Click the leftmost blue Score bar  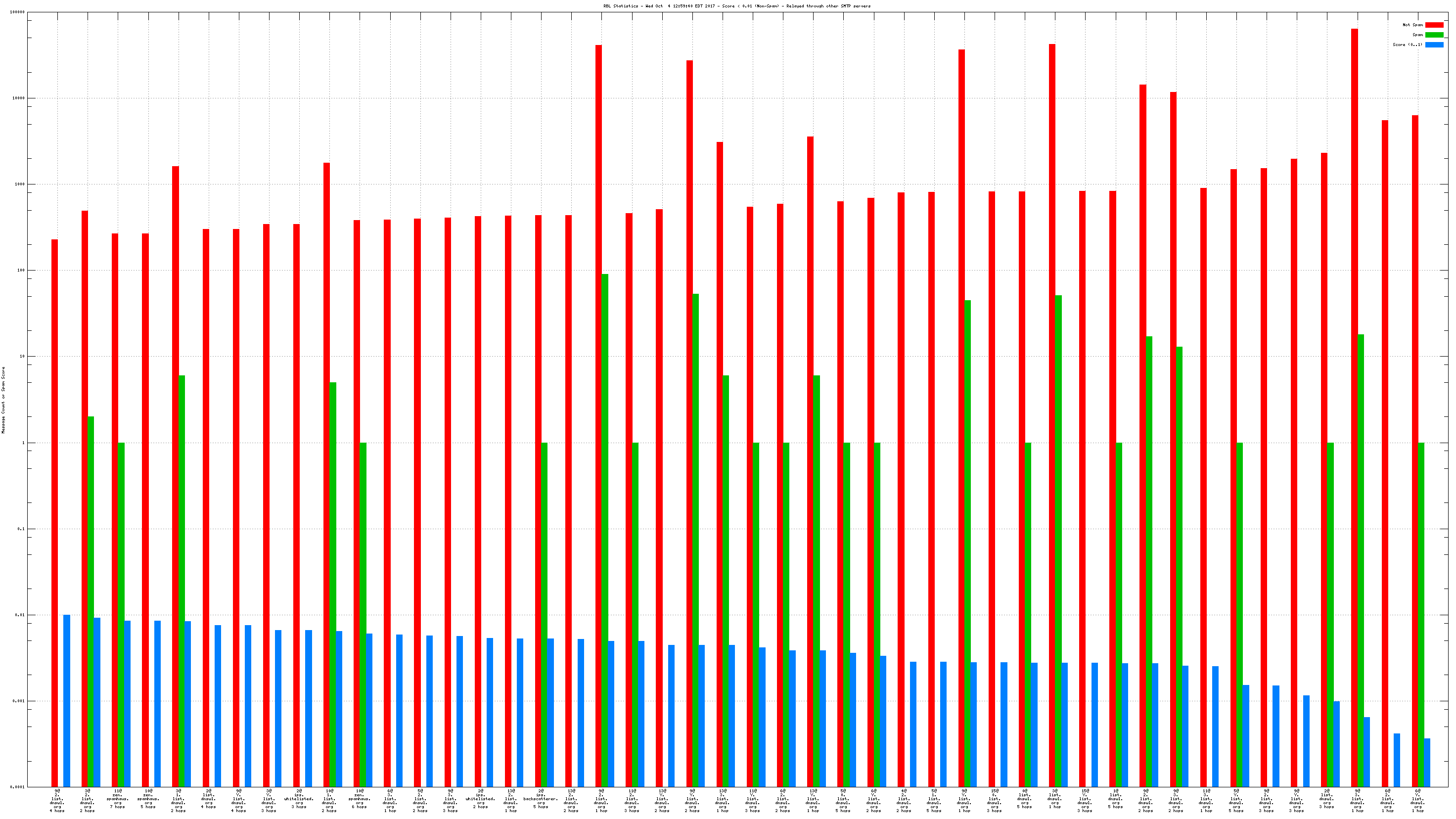click(67, 701)
